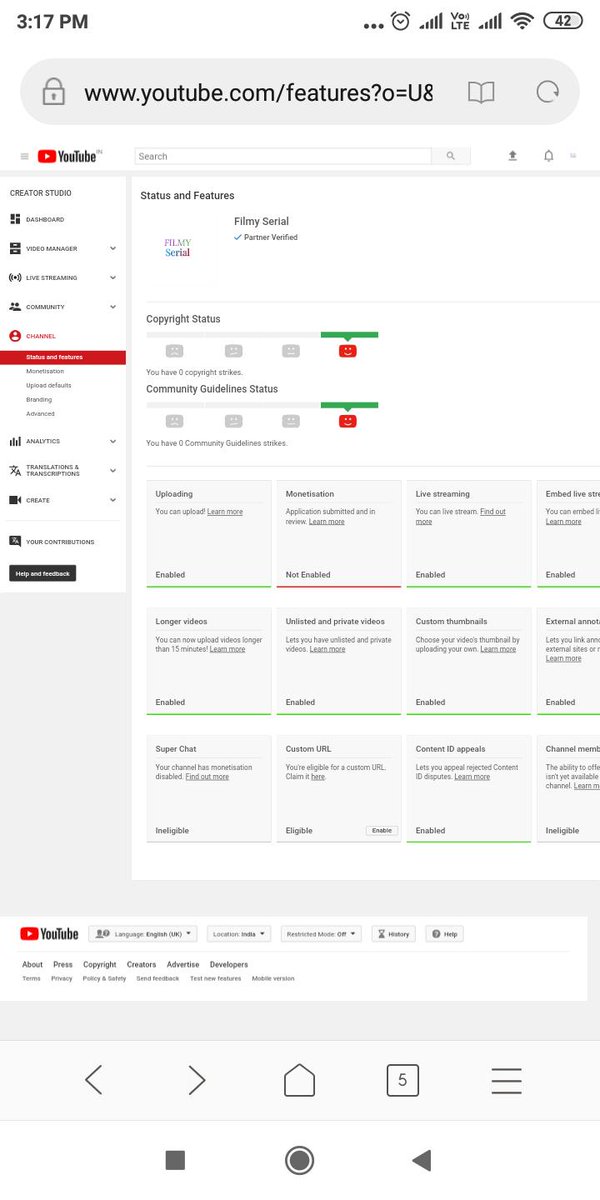
Task: Expand the Translations & Transcriptions chevron
Action: click(113, 470)
